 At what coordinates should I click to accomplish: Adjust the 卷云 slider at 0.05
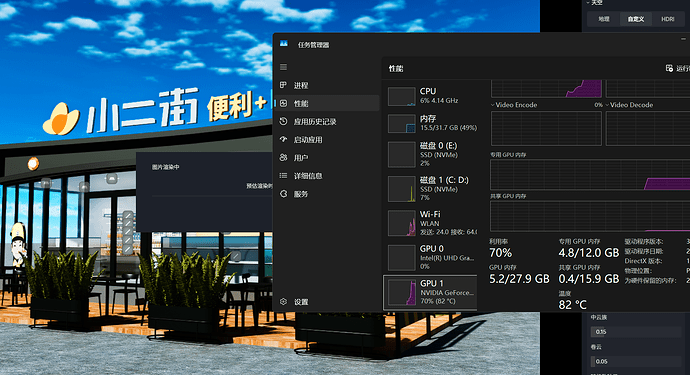[636, 361]
